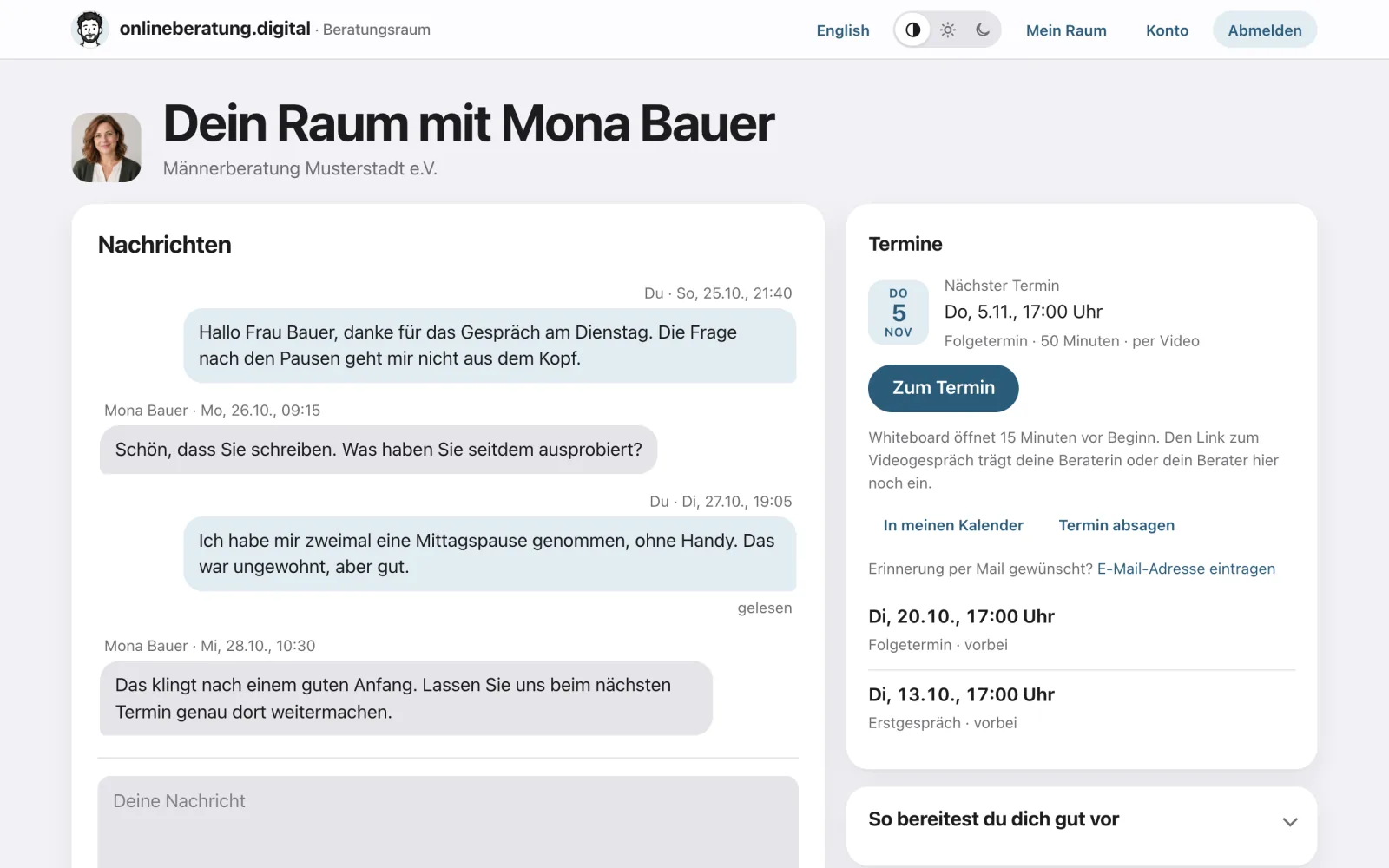Go to the Konto page

(x=1167, y=30)
